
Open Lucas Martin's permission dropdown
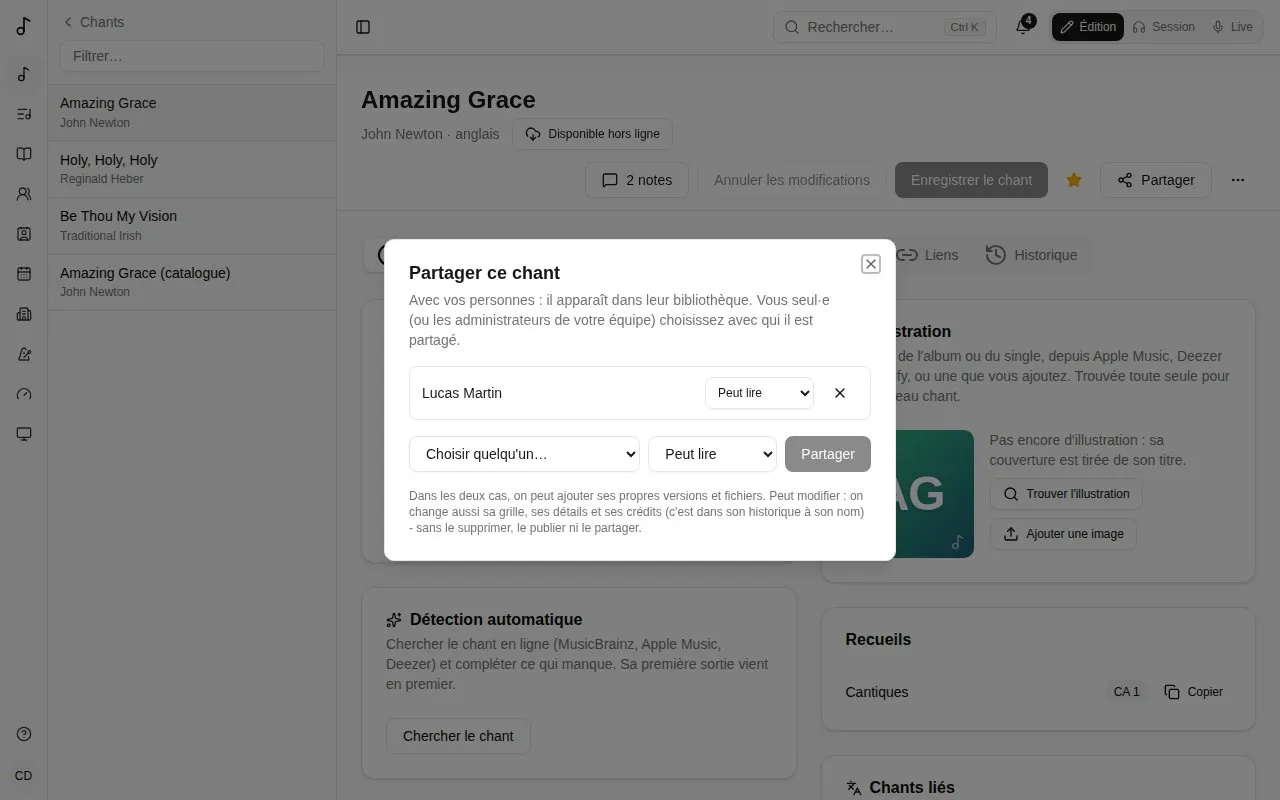tap(759, 393)
